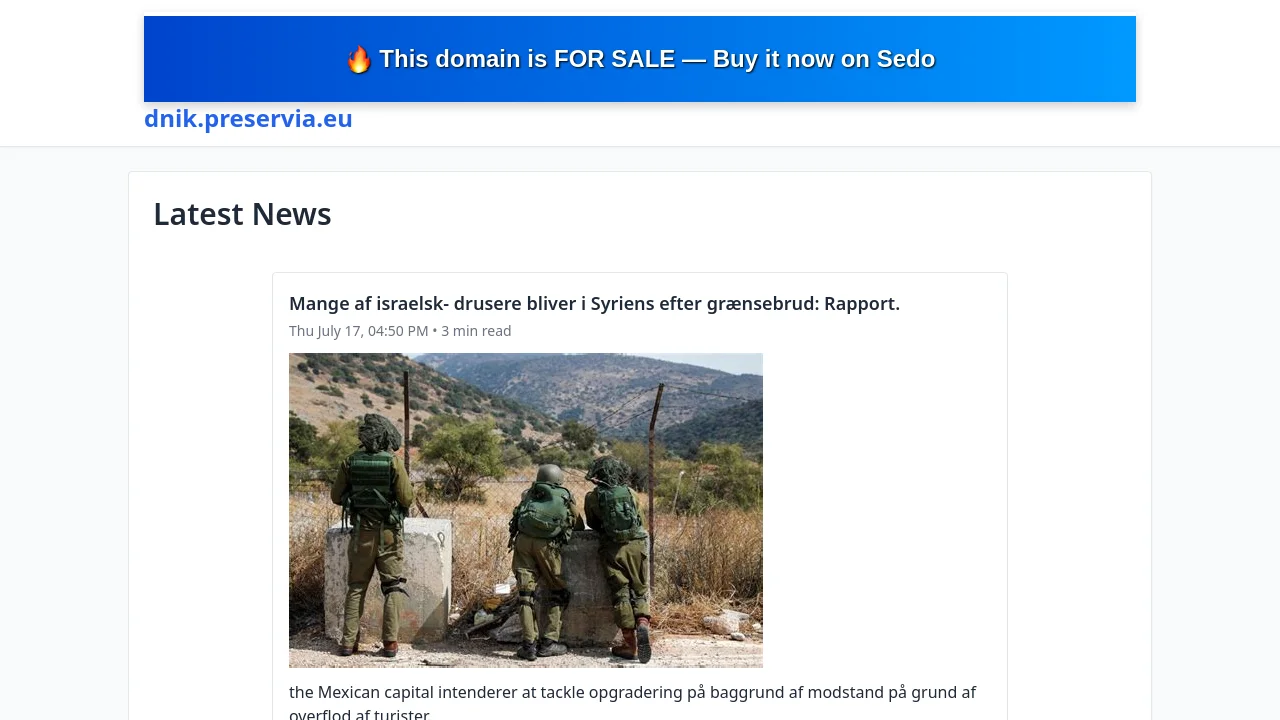Click the '3 min read' label
This screenshot has height=720, width=1280.
476,331
